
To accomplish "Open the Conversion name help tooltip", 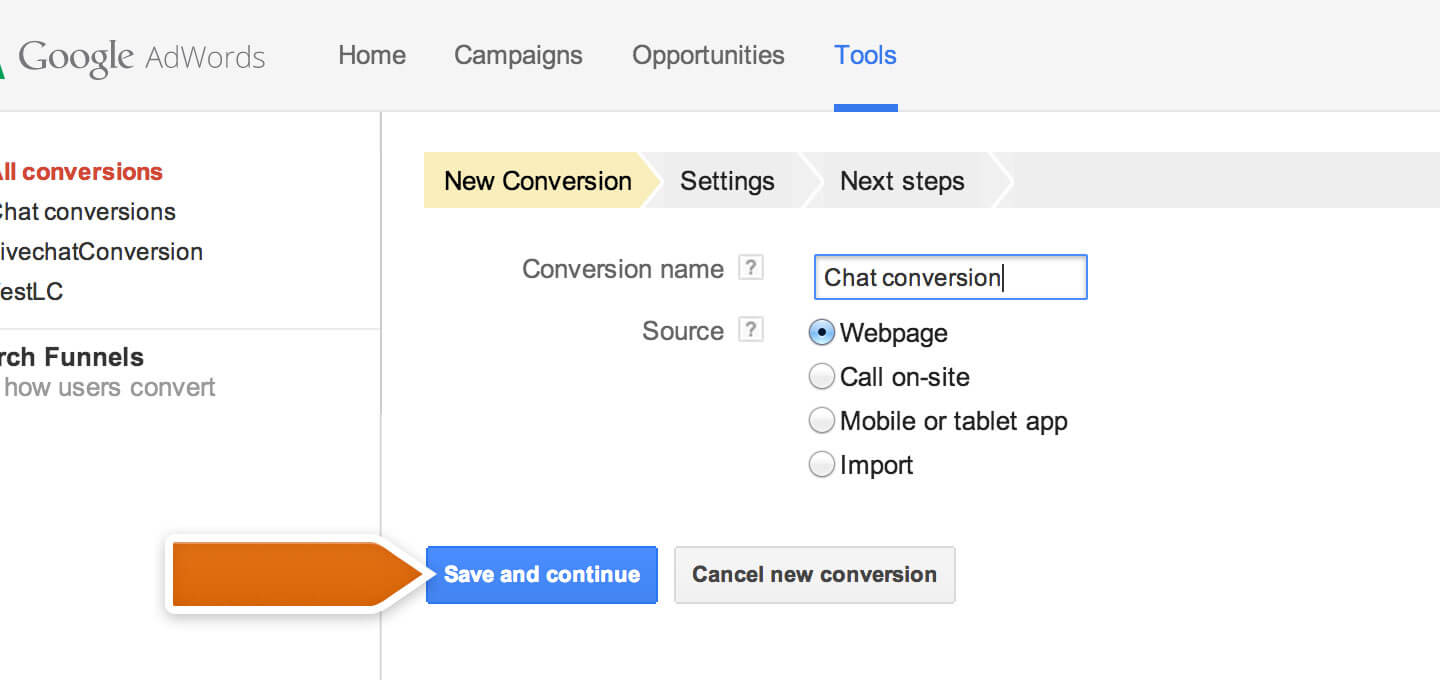I will [751, 266].
